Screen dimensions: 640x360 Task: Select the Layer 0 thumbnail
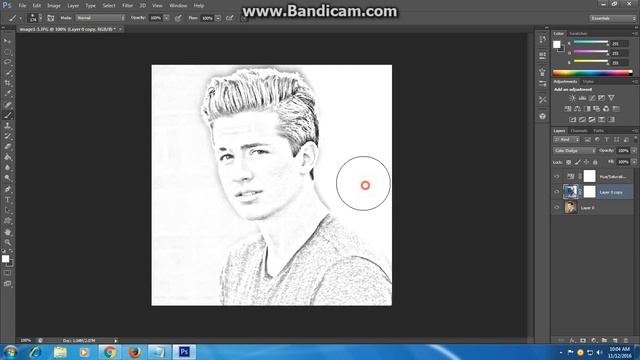[571, 207]
